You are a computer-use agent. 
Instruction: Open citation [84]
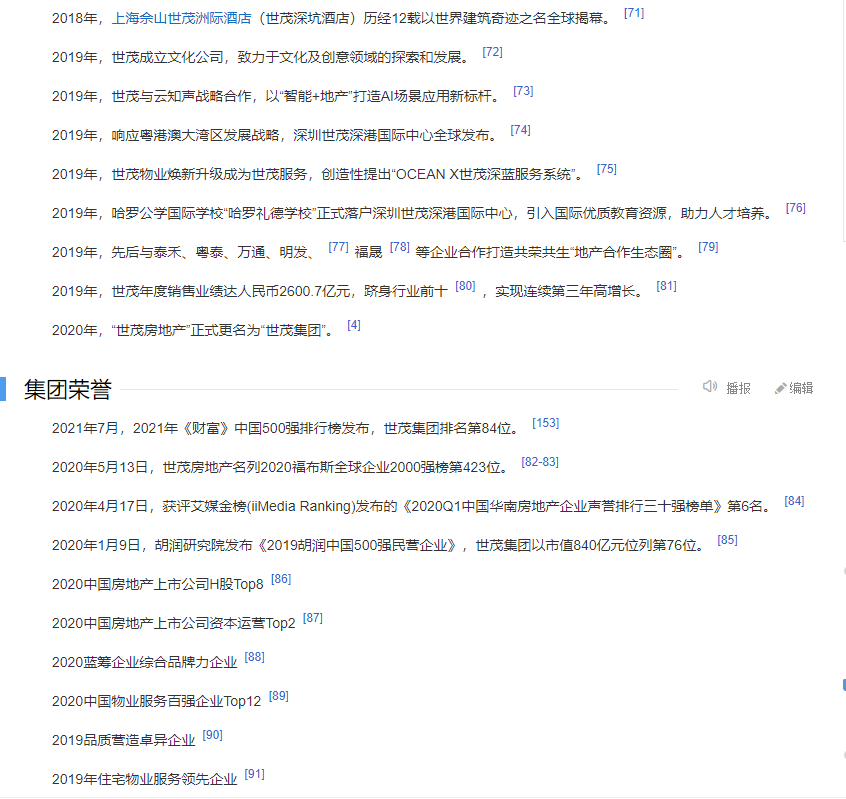click(x=794, y=501)
